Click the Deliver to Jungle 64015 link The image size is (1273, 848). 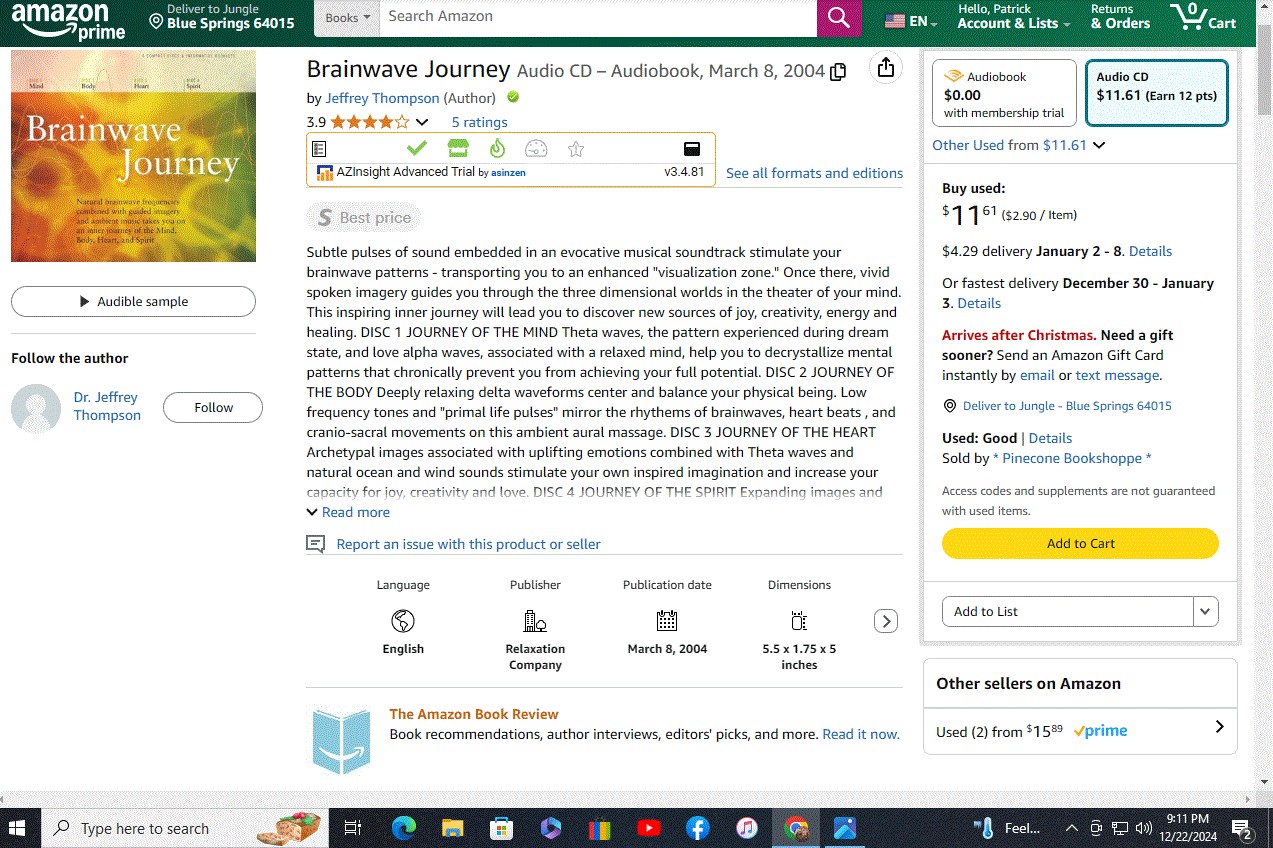point(1067,406)
